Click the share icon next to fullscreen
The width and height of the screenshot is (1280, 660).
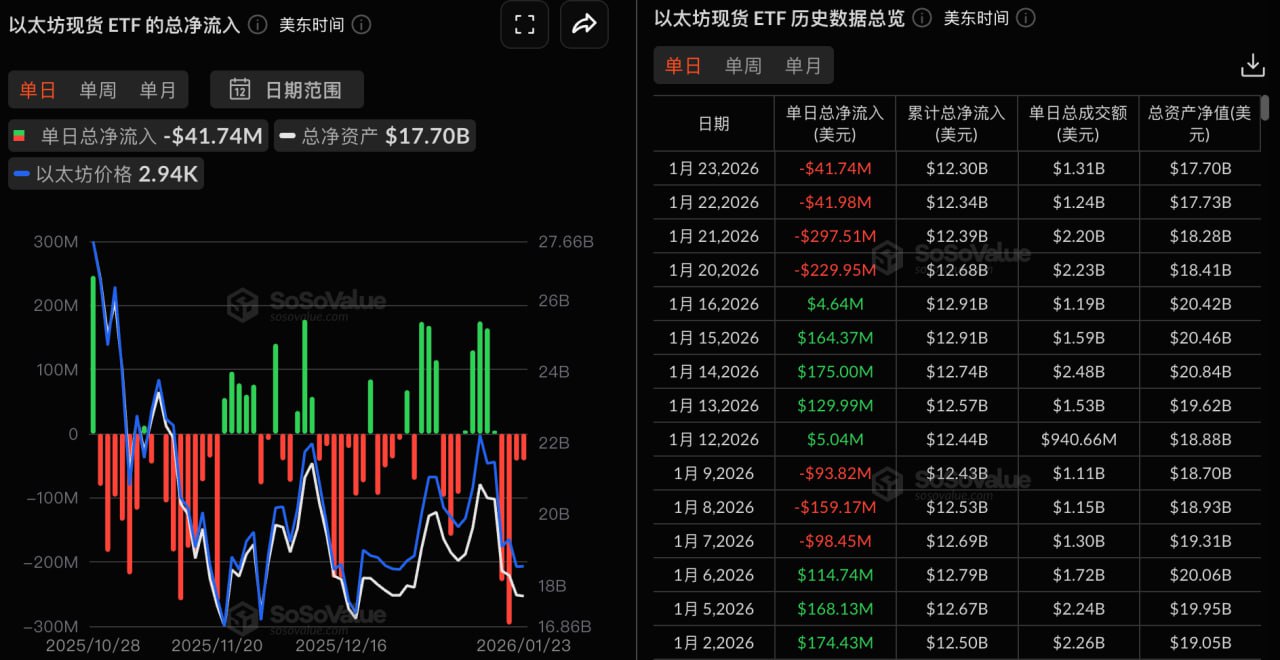coord(584,24)
